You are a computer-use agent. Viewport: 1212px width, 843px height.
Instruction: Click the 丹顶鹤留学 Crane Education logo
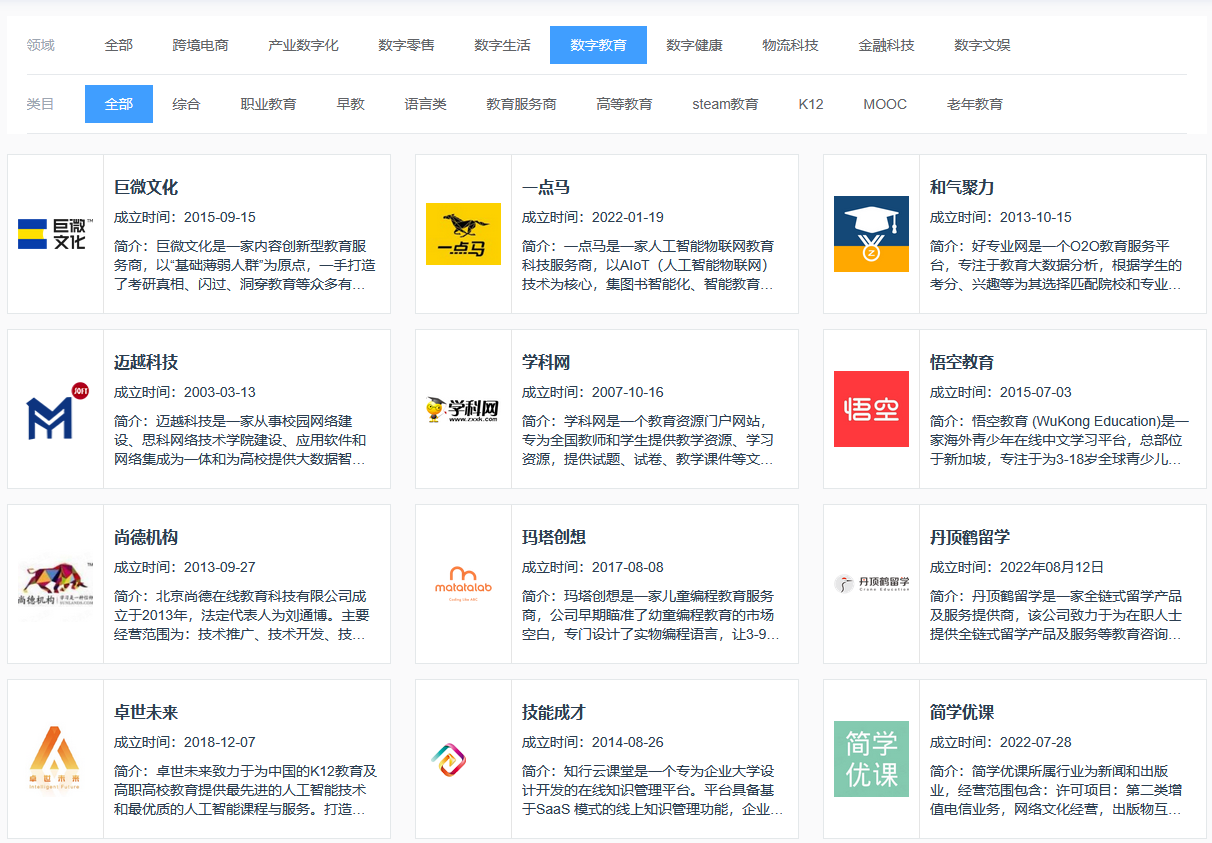point(871,582)
